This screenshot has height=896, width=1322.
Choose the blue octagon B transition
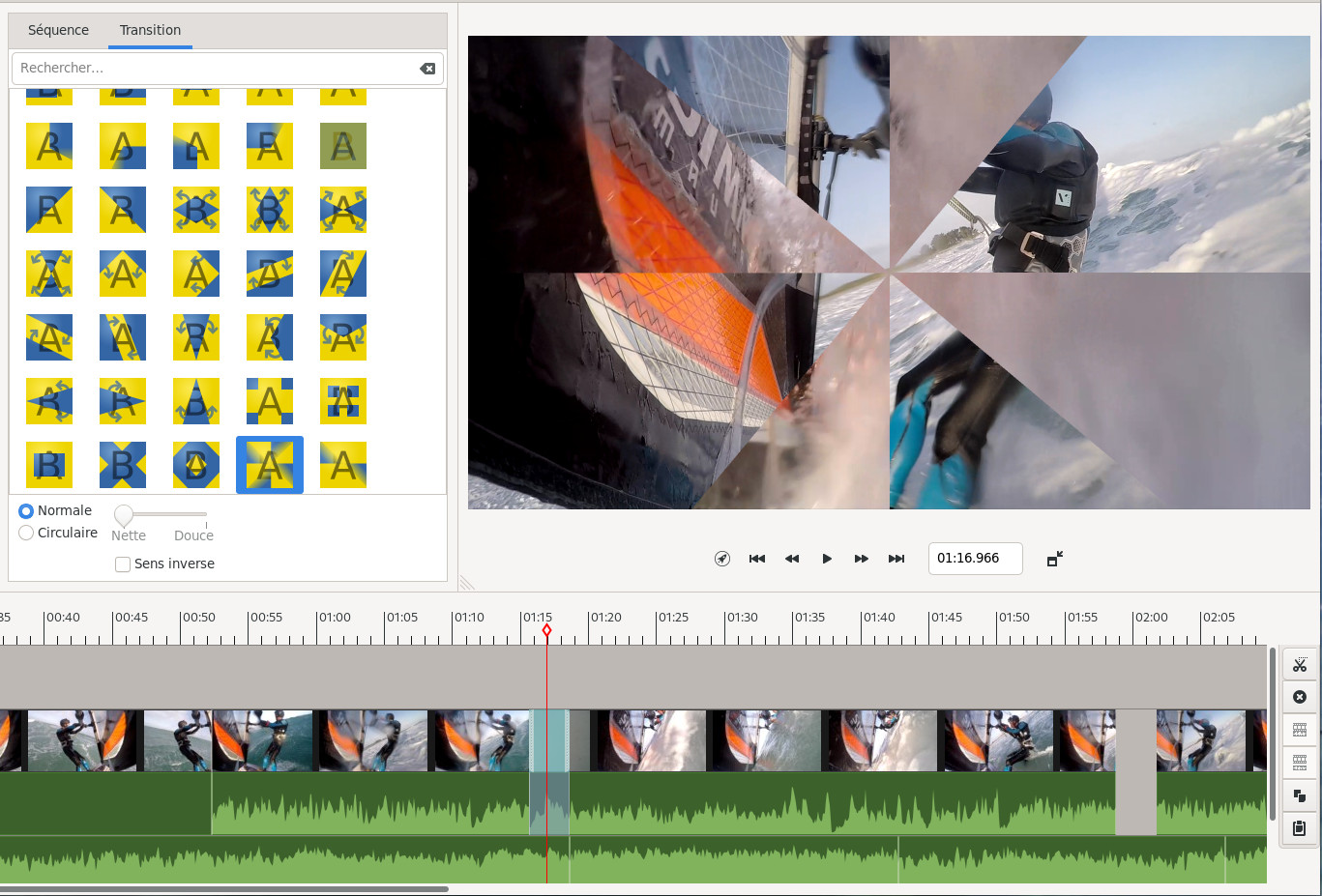[196, 465]
